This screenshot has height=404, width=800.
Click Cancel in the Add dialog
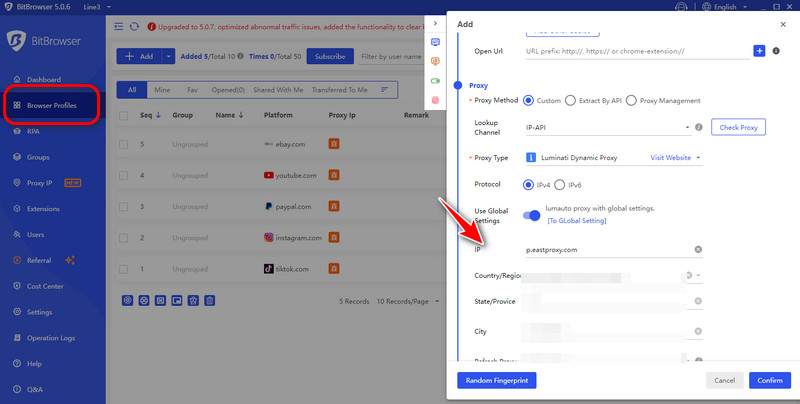(x=724, y=381)
